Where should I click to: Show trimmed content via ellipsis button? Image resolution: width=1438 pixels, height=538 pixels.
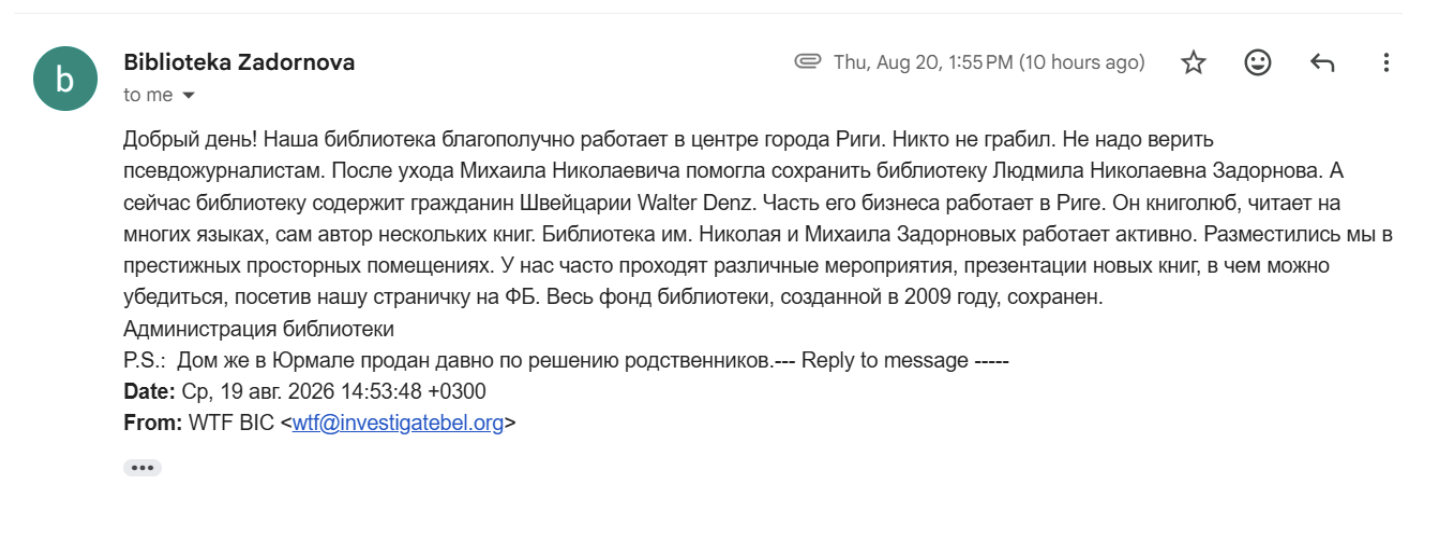142,467
